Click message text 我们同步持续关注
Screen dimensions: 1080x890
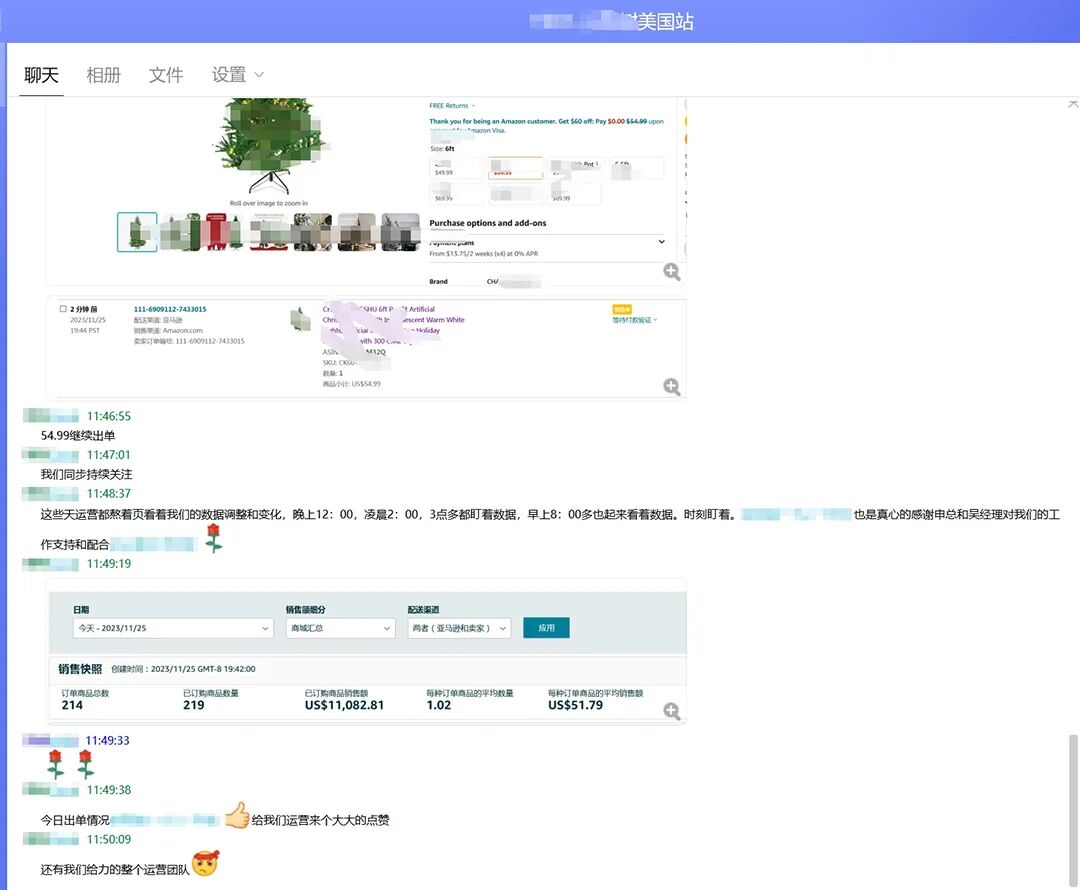(x=86, y=474)
